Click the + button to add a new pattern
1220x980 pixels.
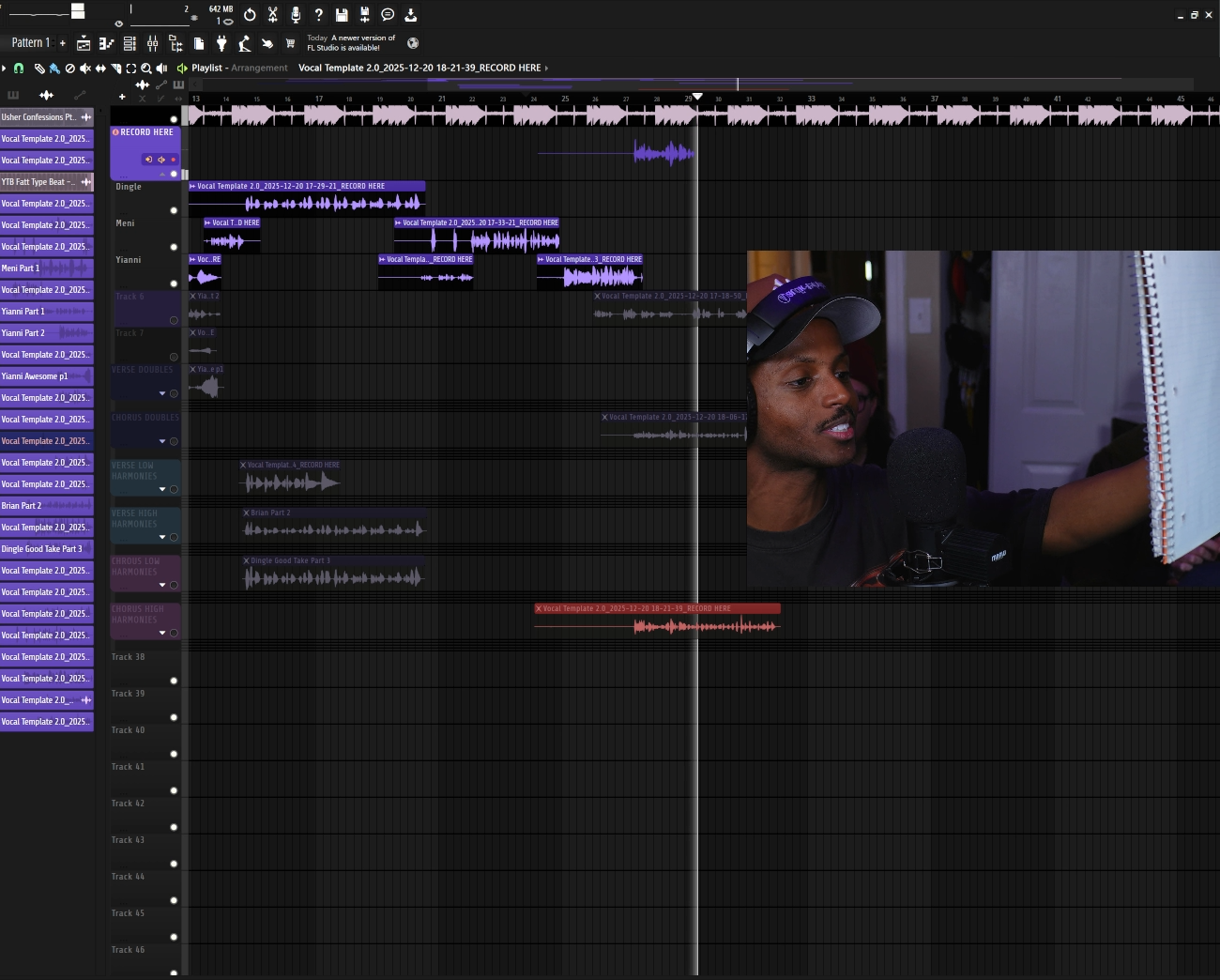coord(62,42)
